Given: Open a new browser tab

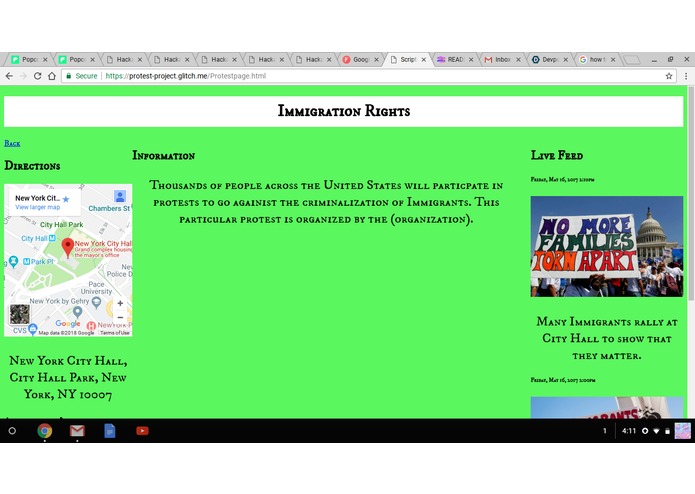Looking at the screenshot, I should coord(632,60).
